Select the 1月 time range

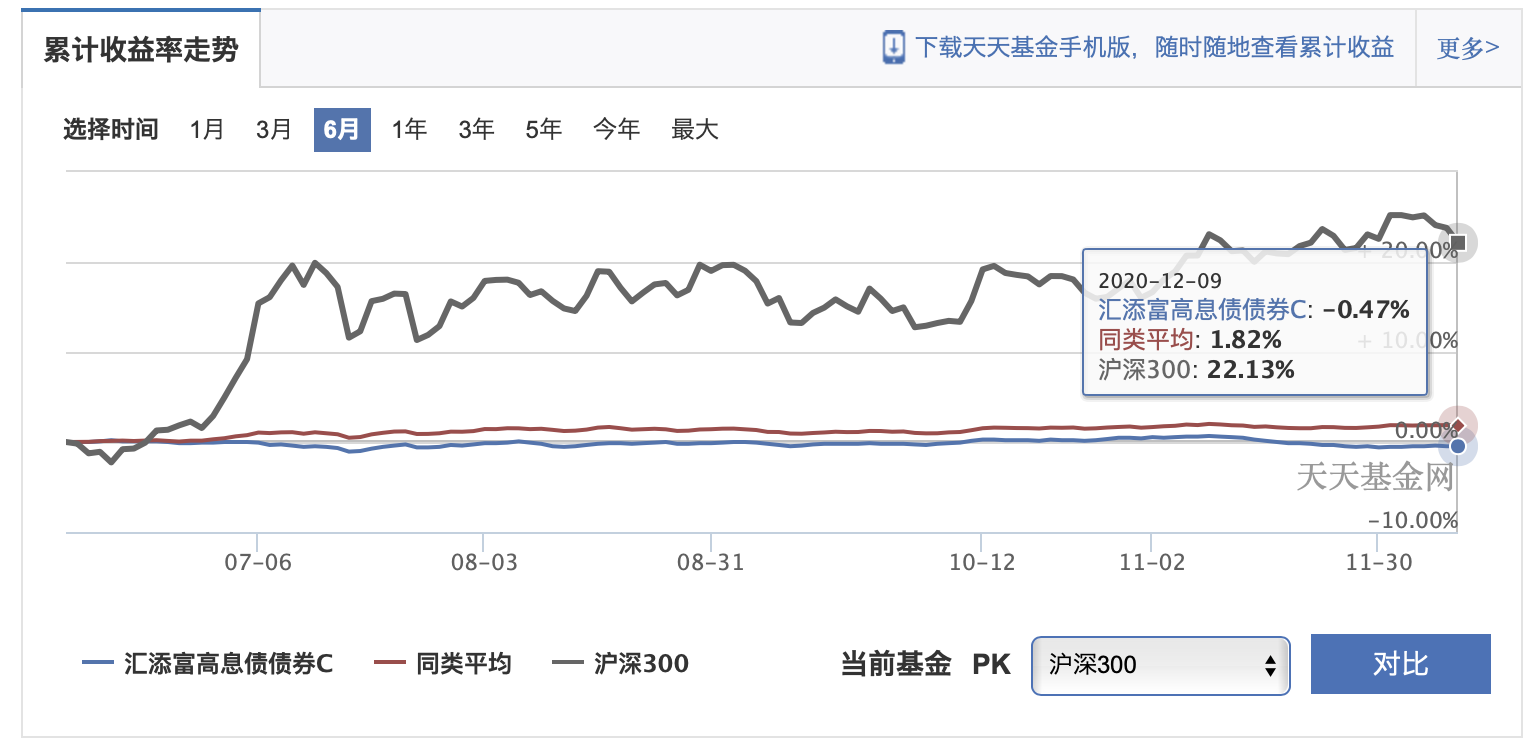[207, 129]
